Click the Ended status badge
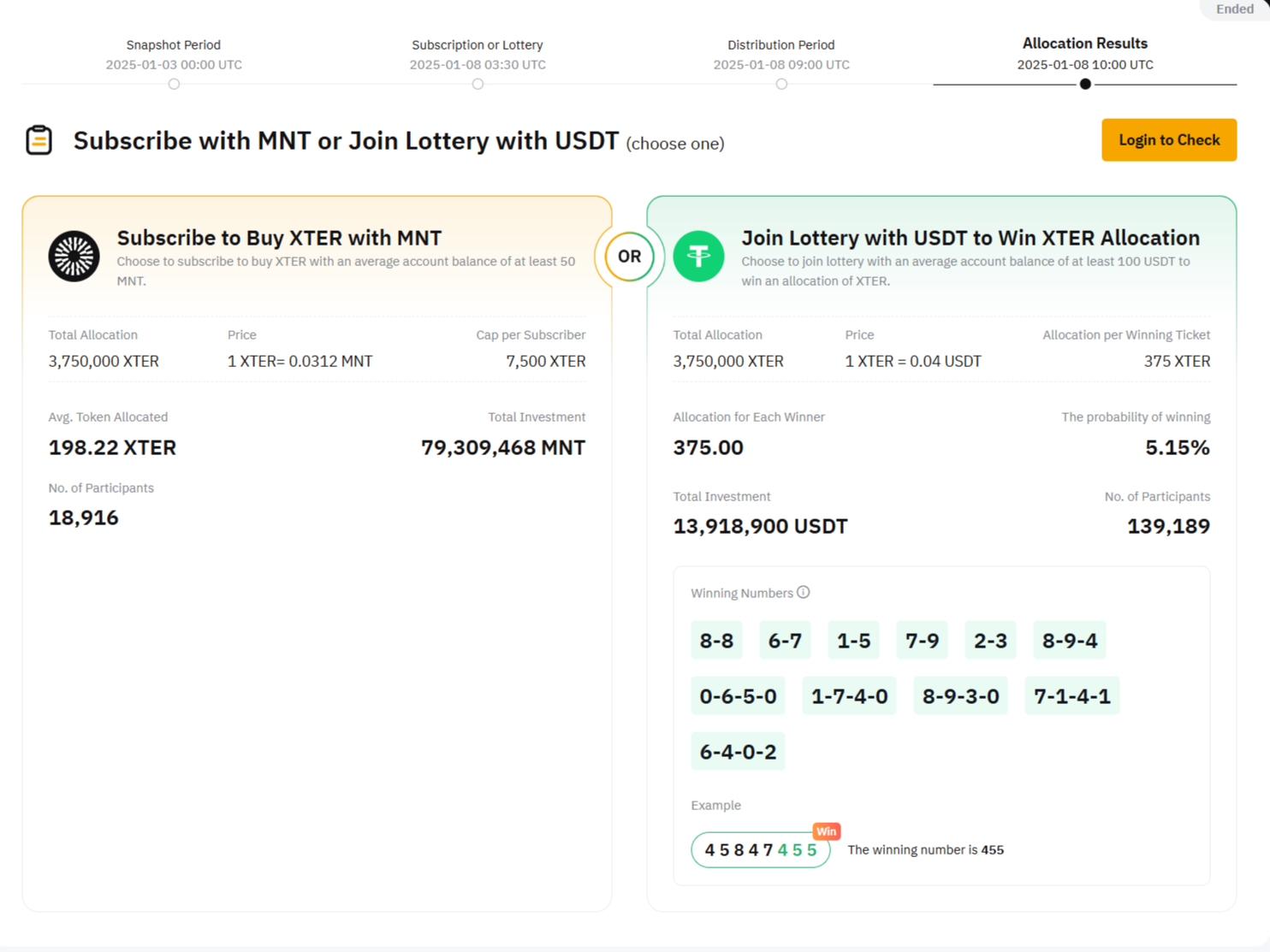 click(x=1235, y=9)
